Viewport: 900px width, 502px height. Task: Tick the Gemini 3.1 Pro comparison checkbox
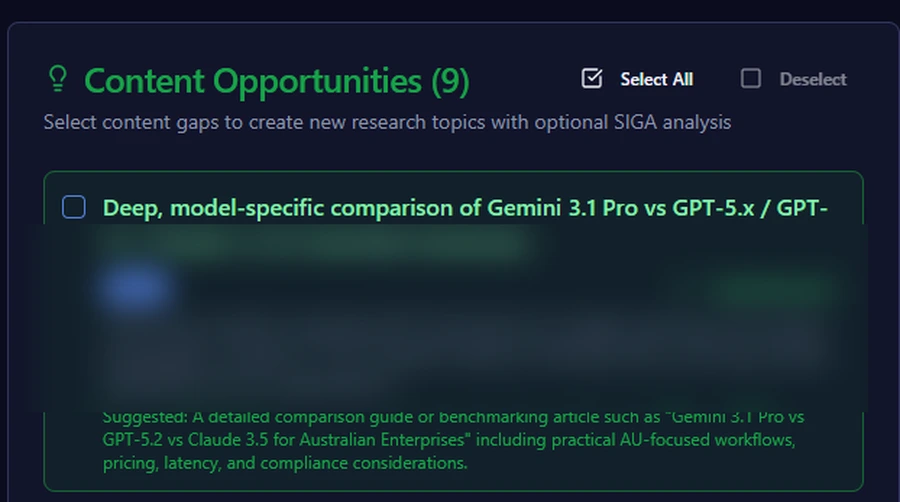click(x=74, y=208)
